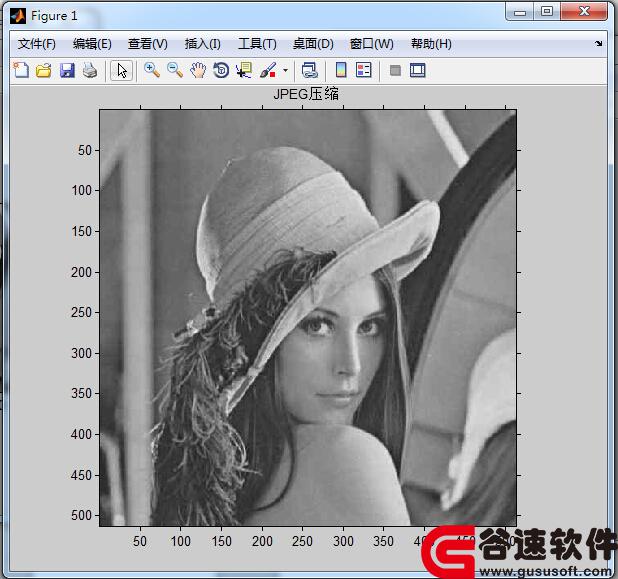
Task: Click the Link Plot toolbar icon
Action: click(x=309, y=70)
